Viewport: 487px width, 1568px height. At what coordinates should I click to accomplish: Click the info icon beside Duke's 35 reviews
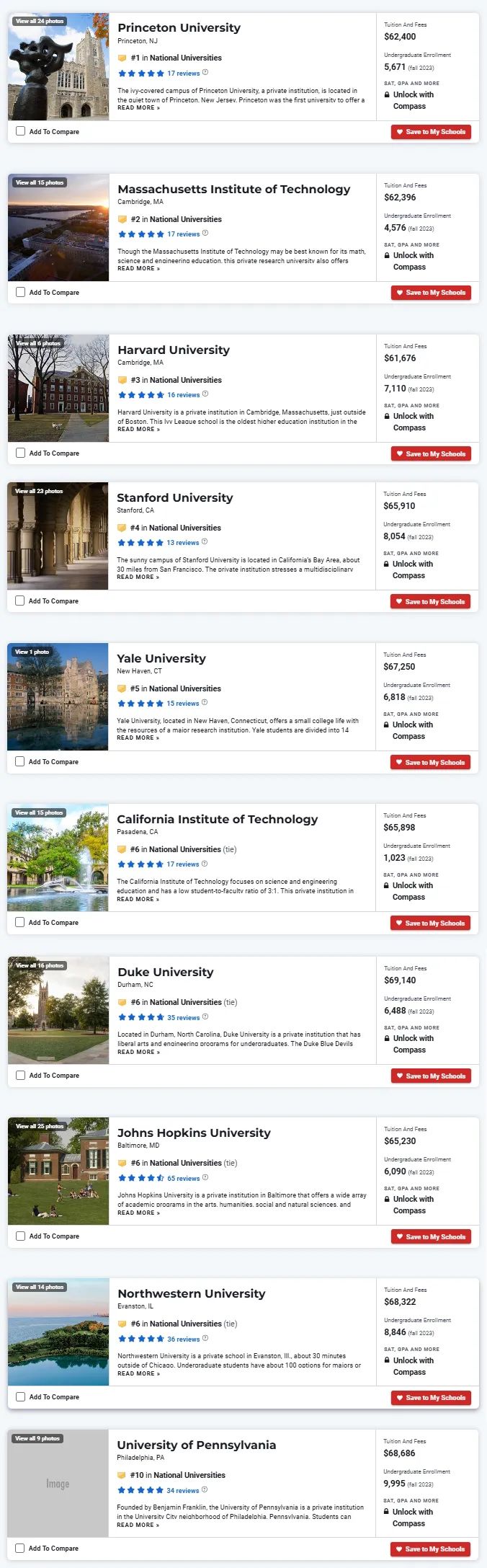[205, 1017]
